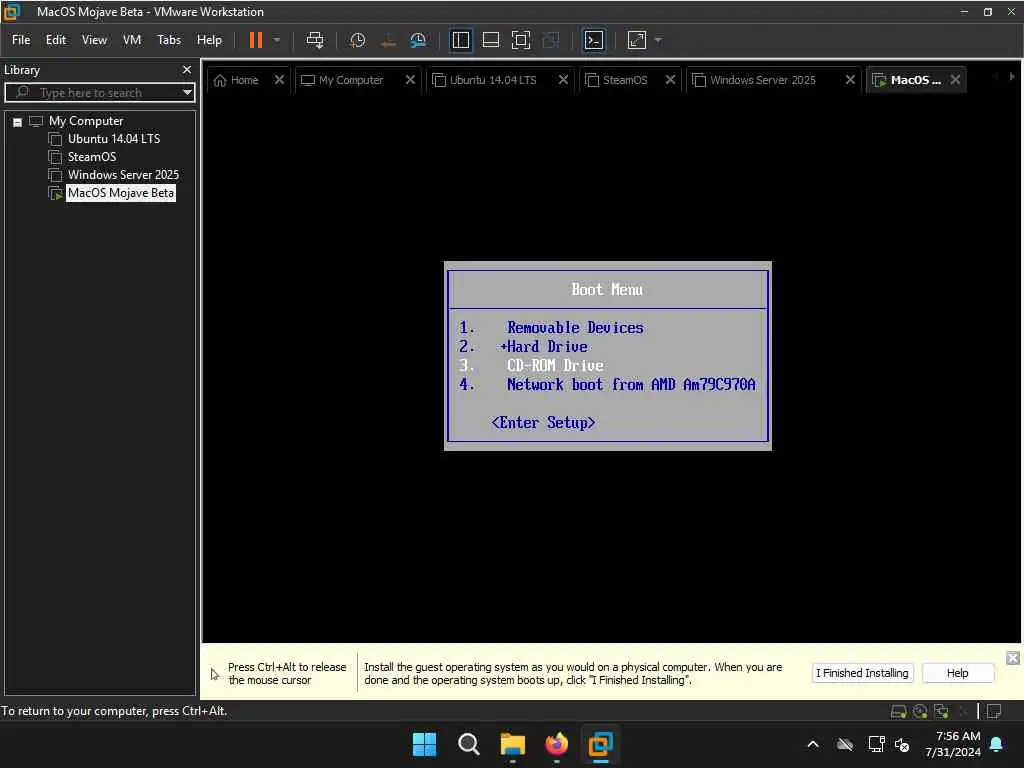This screenshot has width=1024, height=768.
Task: Open File Explorer from the taskbar
Action: point(513,744)
